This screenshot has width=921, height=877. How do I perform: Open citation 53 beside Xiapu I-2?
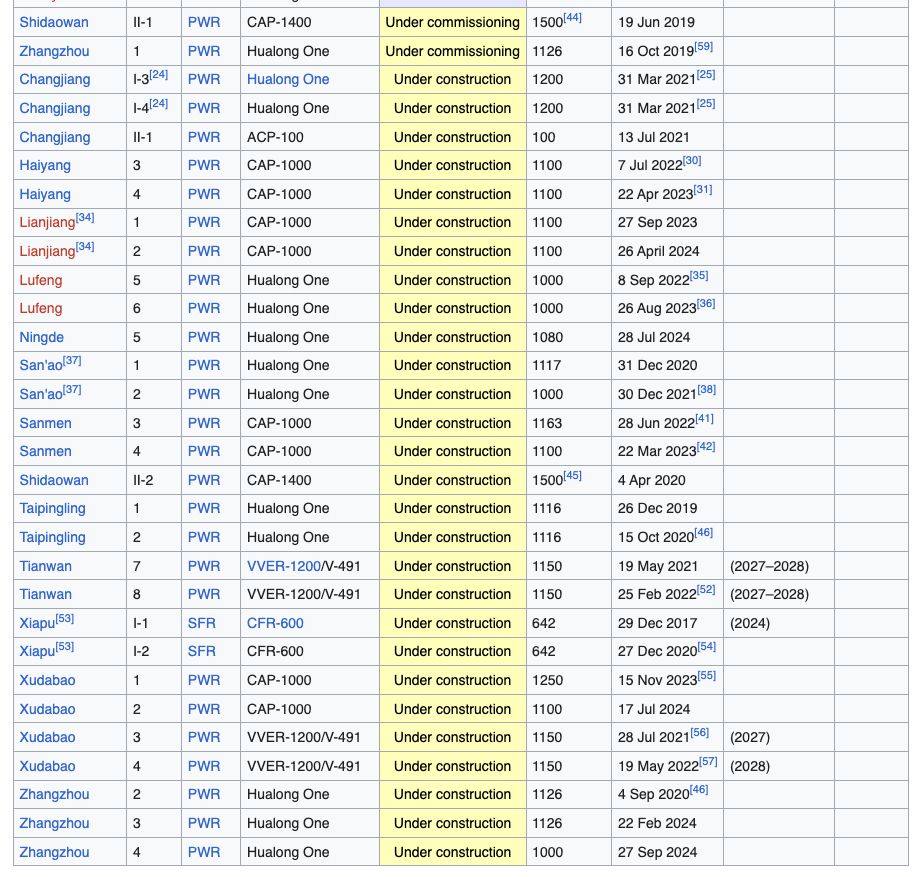tap(65, 647)
